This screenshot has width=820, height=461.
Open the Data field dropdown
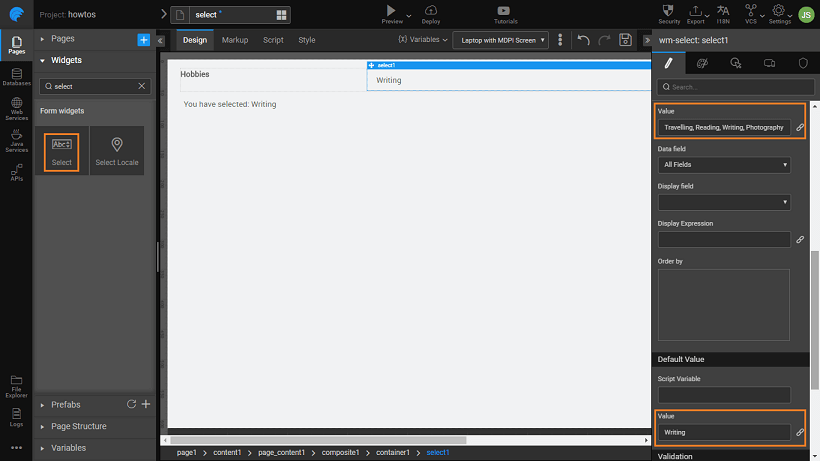click(x=724, y=164)
